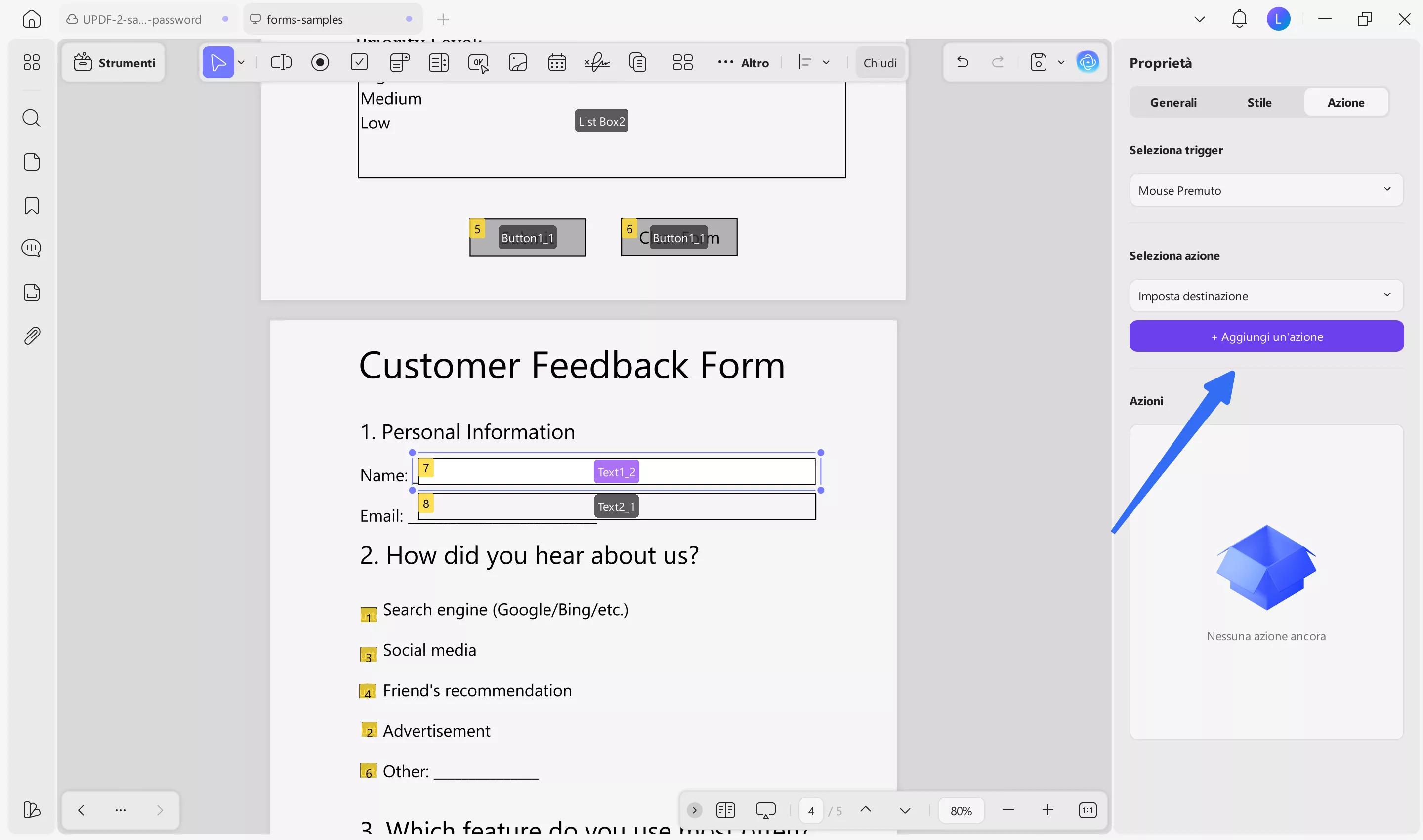The width and height of the screenshot is (1423, 840).
Task: Switch to the Stile tab
Action: 1258,102
